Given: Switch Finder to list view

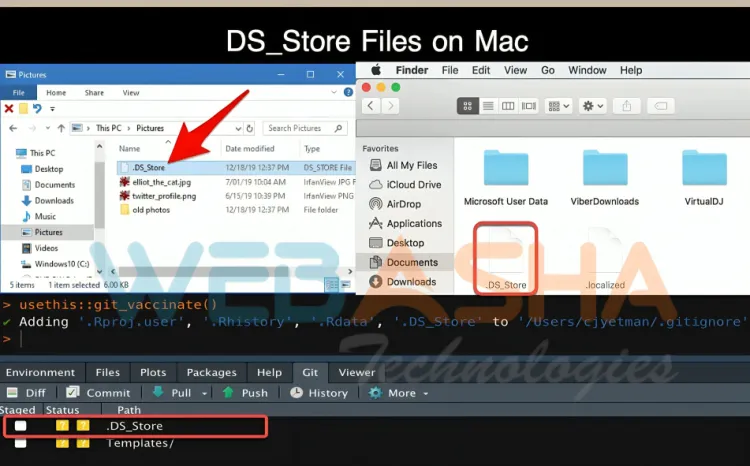Looking at the screenshot, I should point(488,106).
